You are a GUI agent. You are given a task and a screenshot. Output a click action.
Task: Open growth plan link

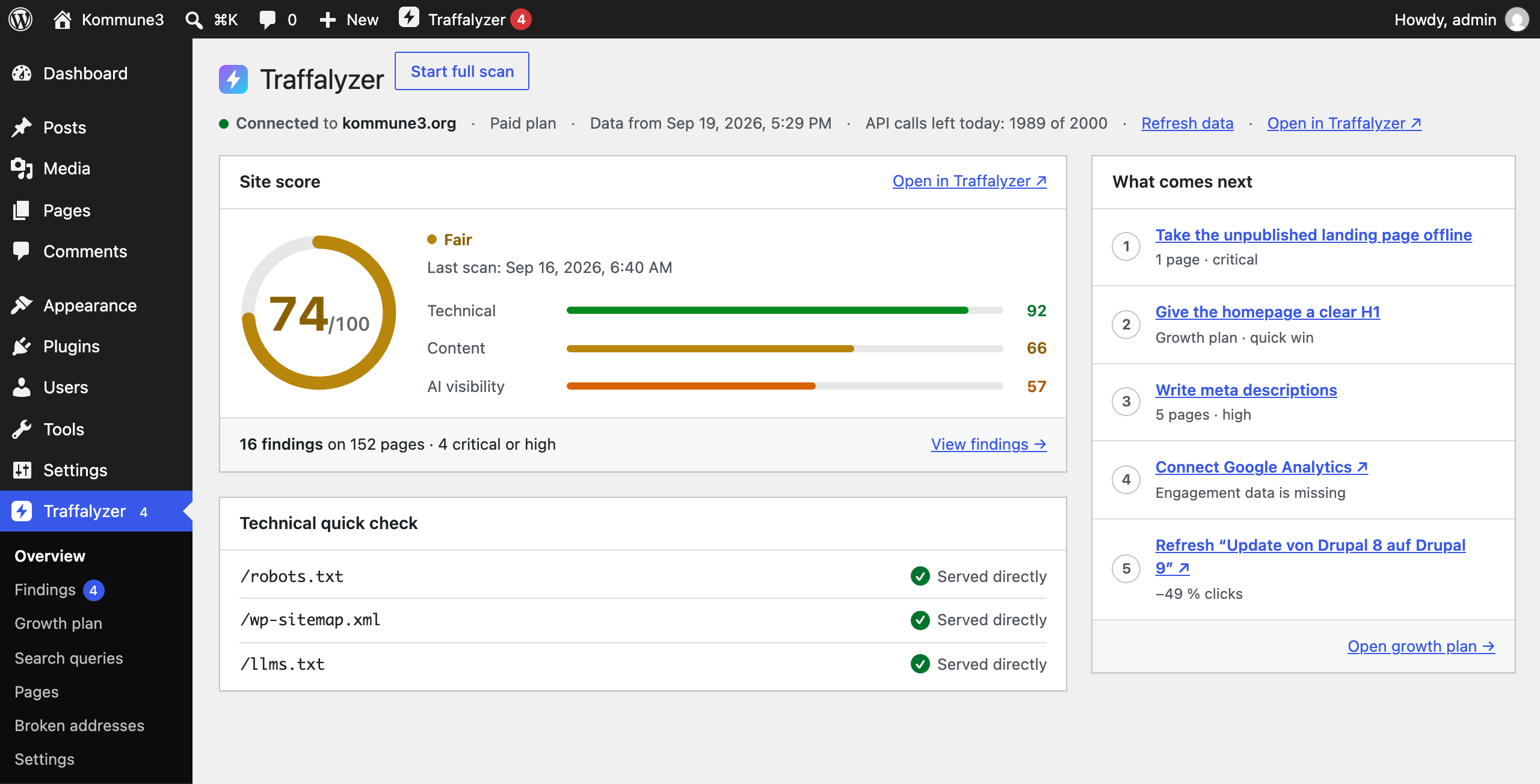pos(1421,646)
